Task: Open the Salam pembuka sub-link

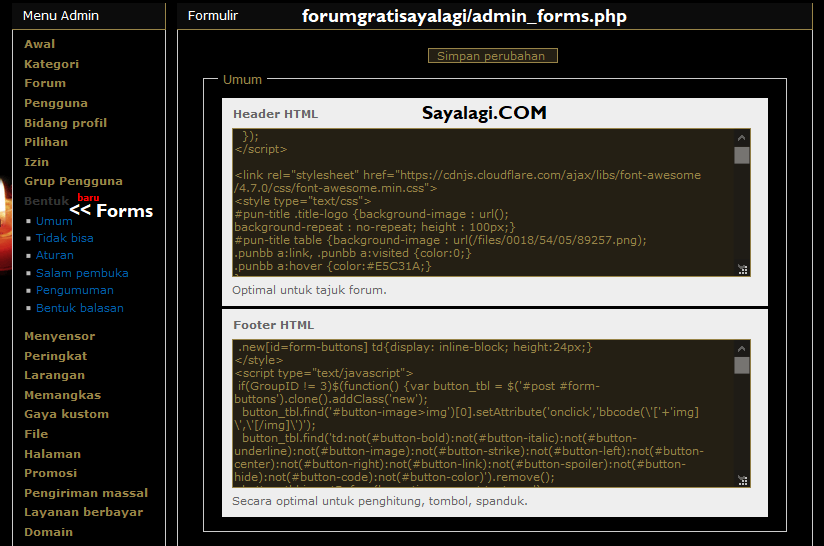Action: (x=82, y=273)
